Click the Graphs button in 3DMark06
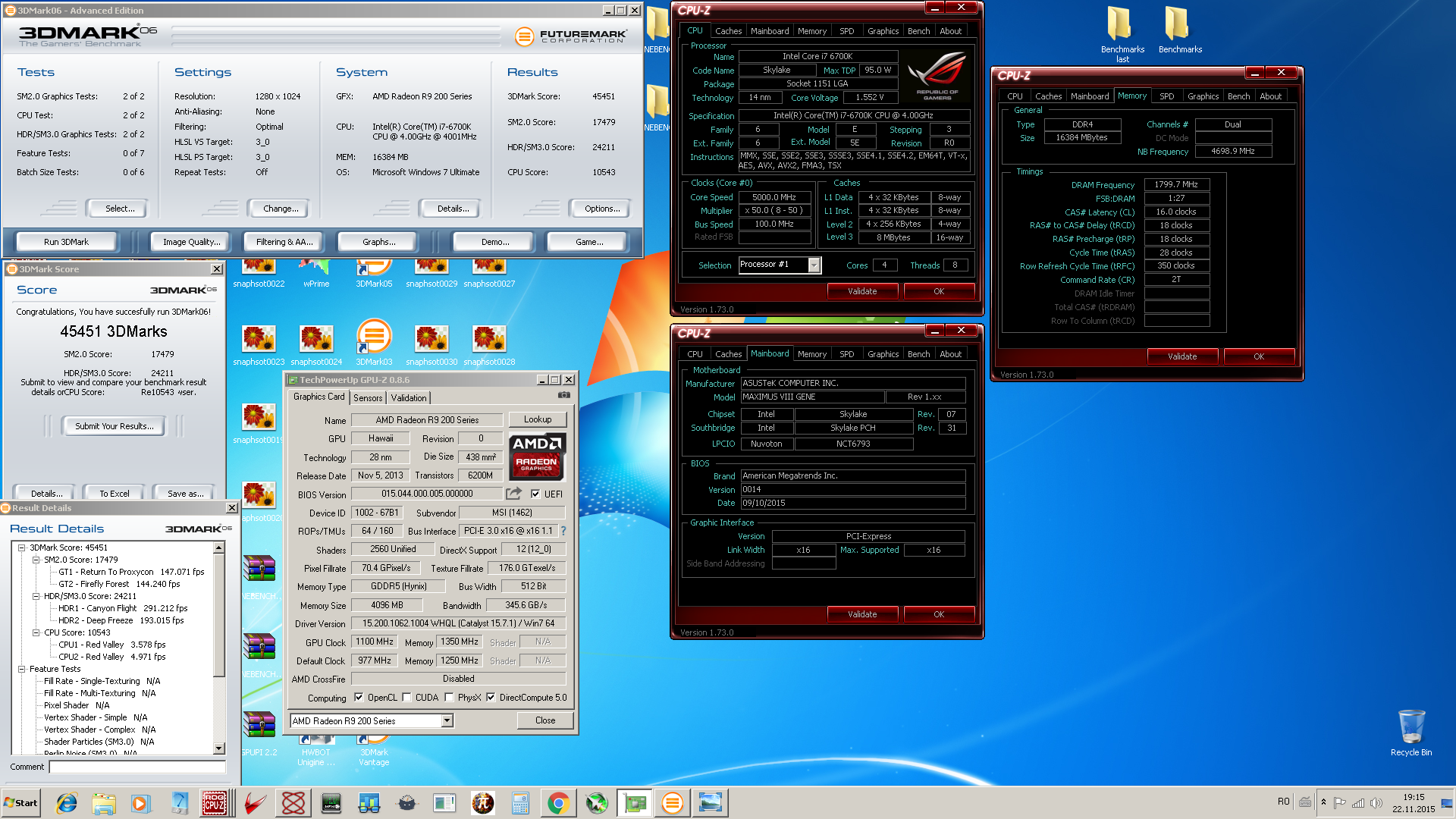The width and height of the screenshot is (1456, 819). 378,242
